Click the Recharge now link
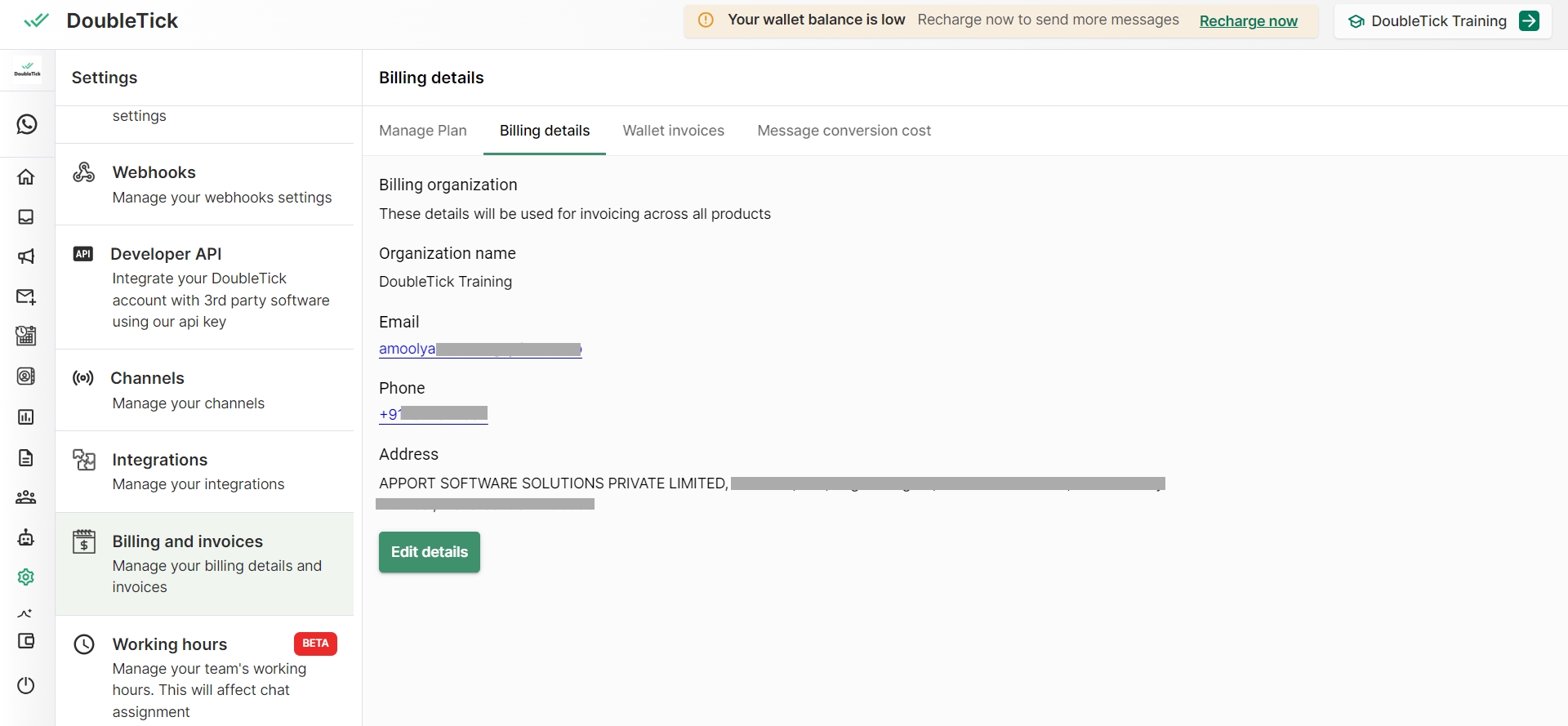Viewport: 1568px width, 726px height. click(x=1248, y=21)
